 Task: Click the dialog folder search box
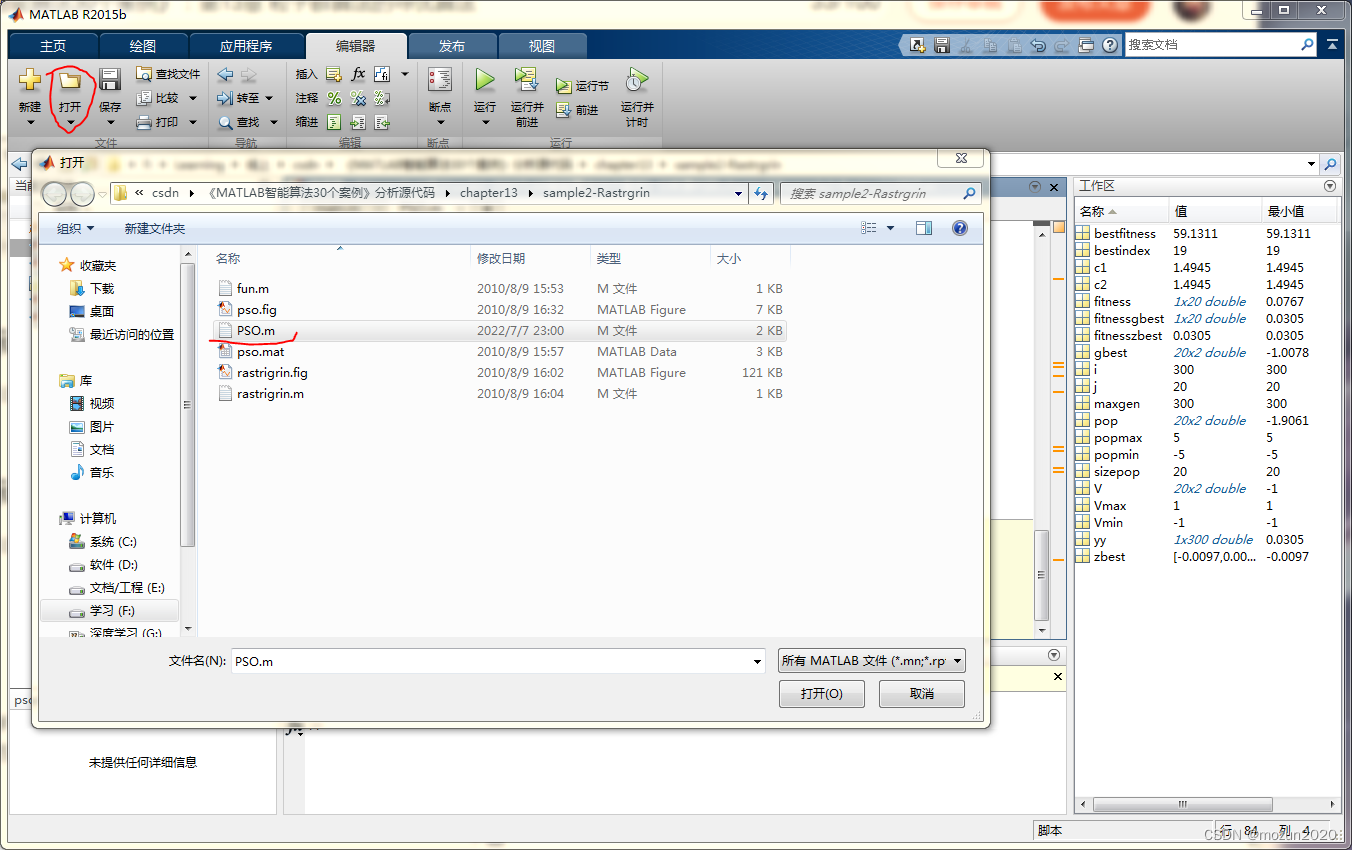coord(880,193)
